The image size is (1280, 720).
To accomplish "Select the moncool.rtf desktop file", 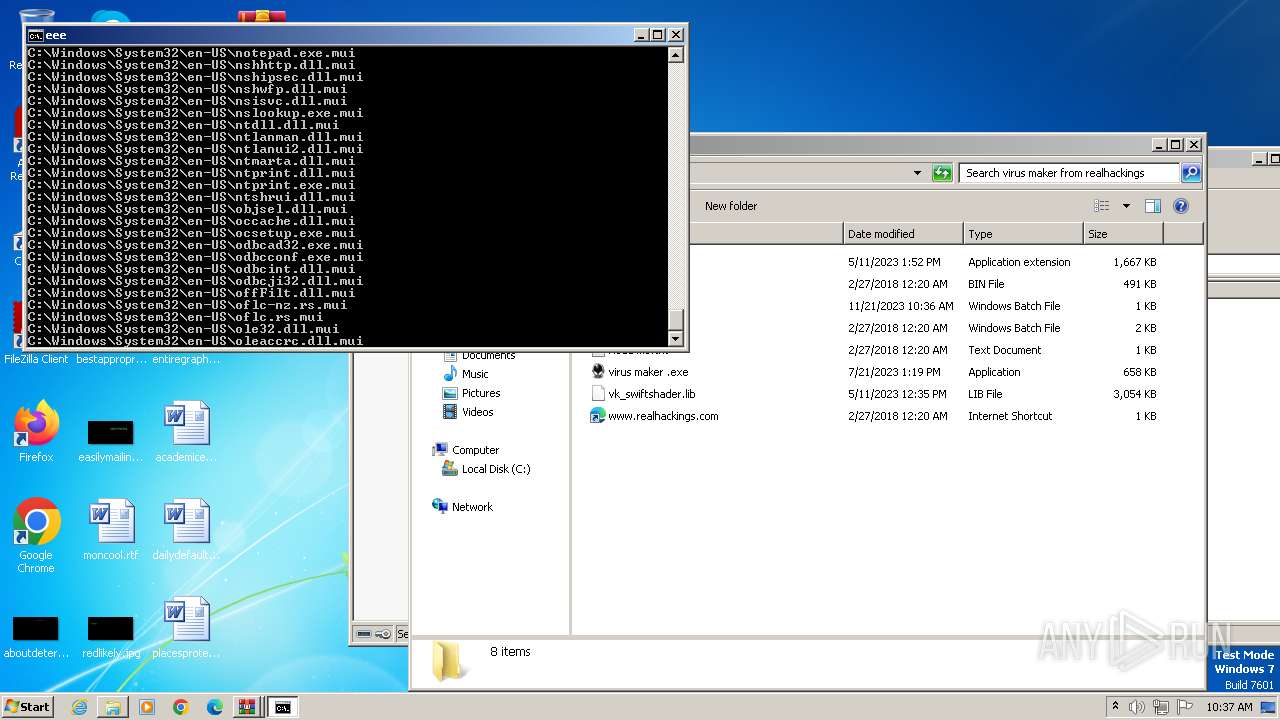I will coord(110,530).
